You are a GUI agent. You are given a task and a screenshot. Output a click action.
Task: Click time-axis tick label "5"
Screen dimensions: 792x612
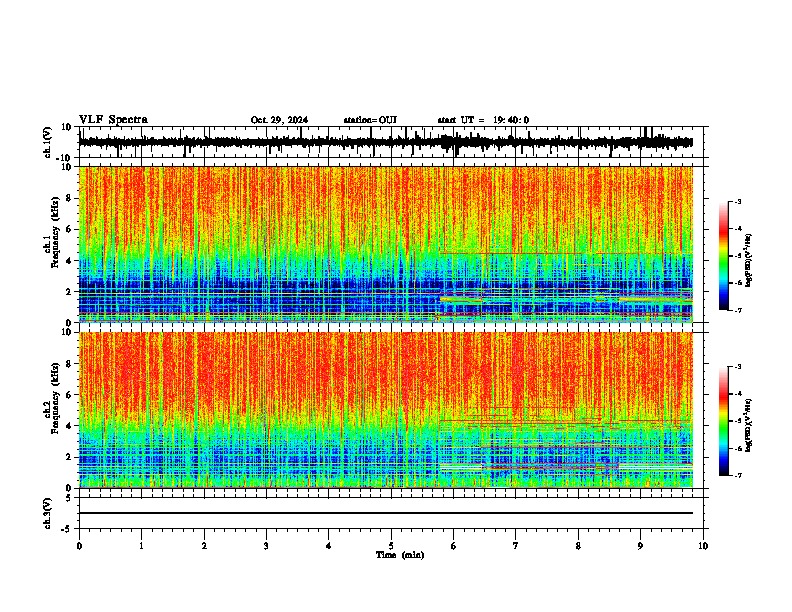pos(391,546)
